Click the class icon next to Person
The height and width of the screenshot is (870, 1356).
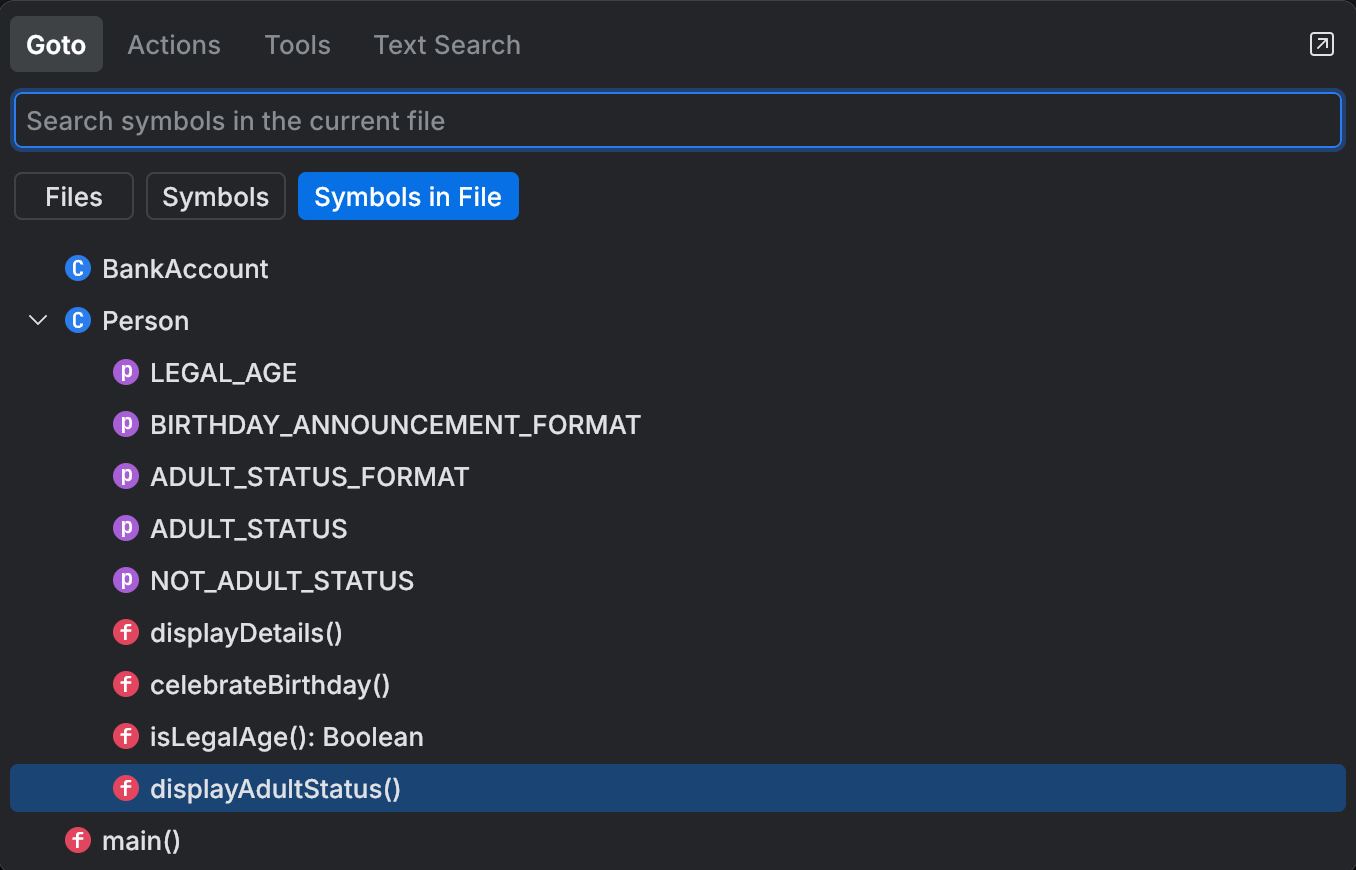point(77,320)
